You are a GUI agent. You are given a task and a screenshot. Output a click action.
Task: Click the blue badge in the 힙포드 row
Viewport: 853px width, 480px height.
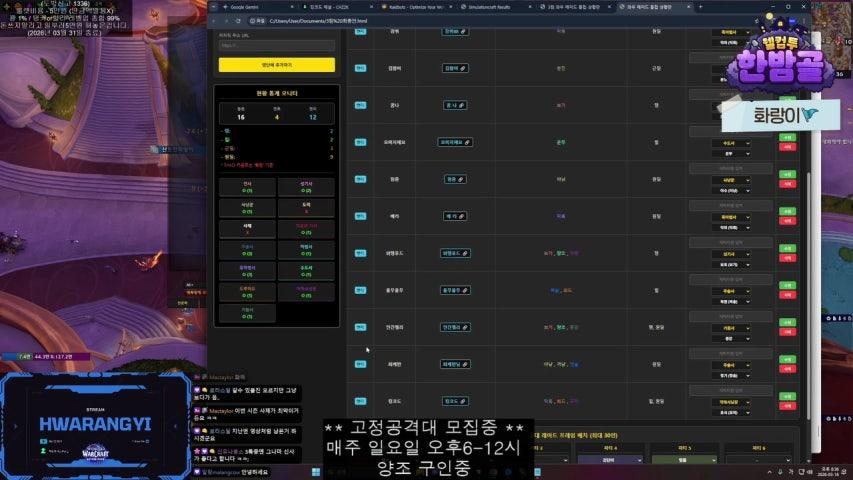click(x=360, y=401)
